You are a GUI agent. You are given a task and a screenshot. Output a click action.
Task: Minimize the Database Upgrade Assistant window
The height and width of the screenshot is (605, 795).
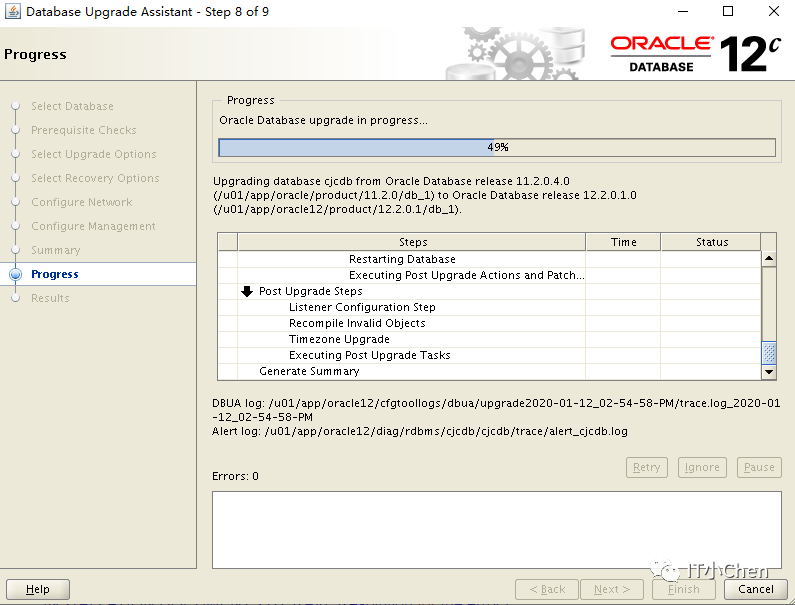coord(683,11)
